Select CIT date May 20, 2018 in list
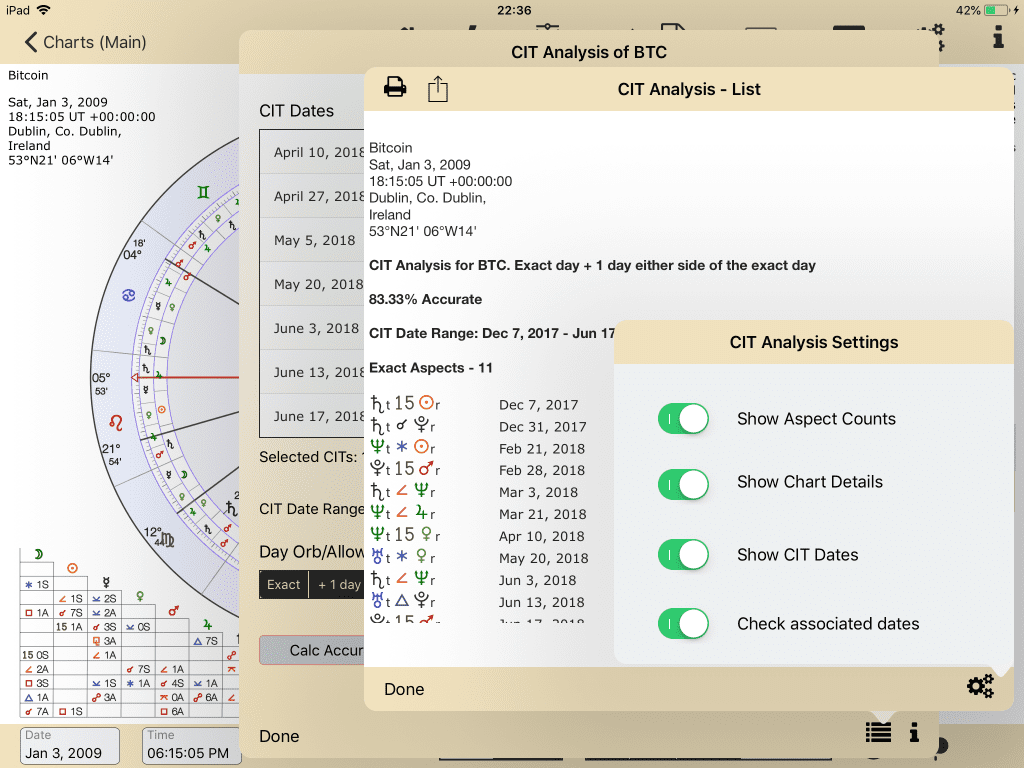Screen dimensions: 1024x768 pyautogui.click(x=312, y=284)
